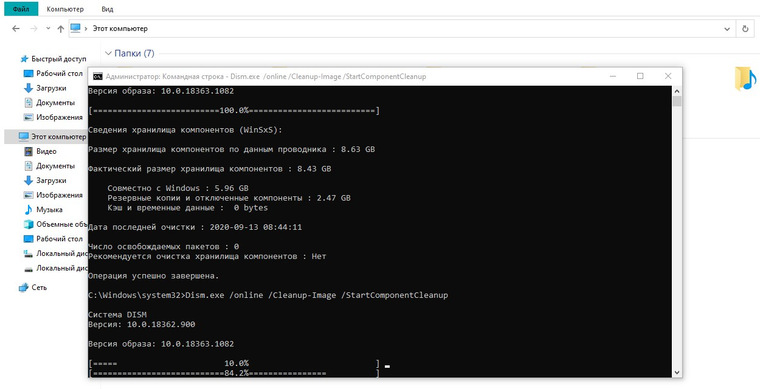Click the Версия: 10.0.18362.900 line
The width and height of the screenshot is (760, 389).
tap(142, 324)
